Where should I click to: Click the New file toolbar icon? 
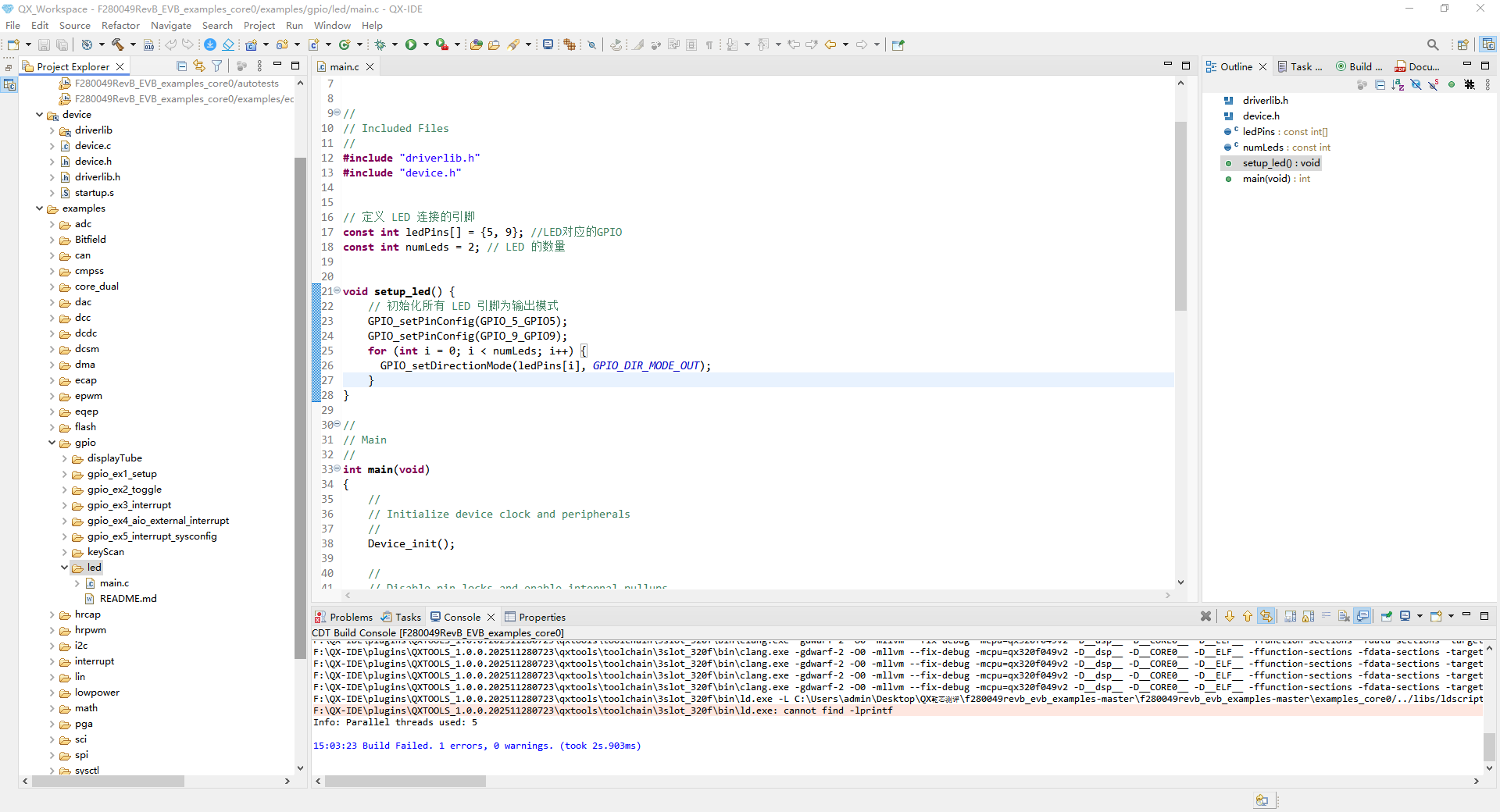(x=13, y=45)
